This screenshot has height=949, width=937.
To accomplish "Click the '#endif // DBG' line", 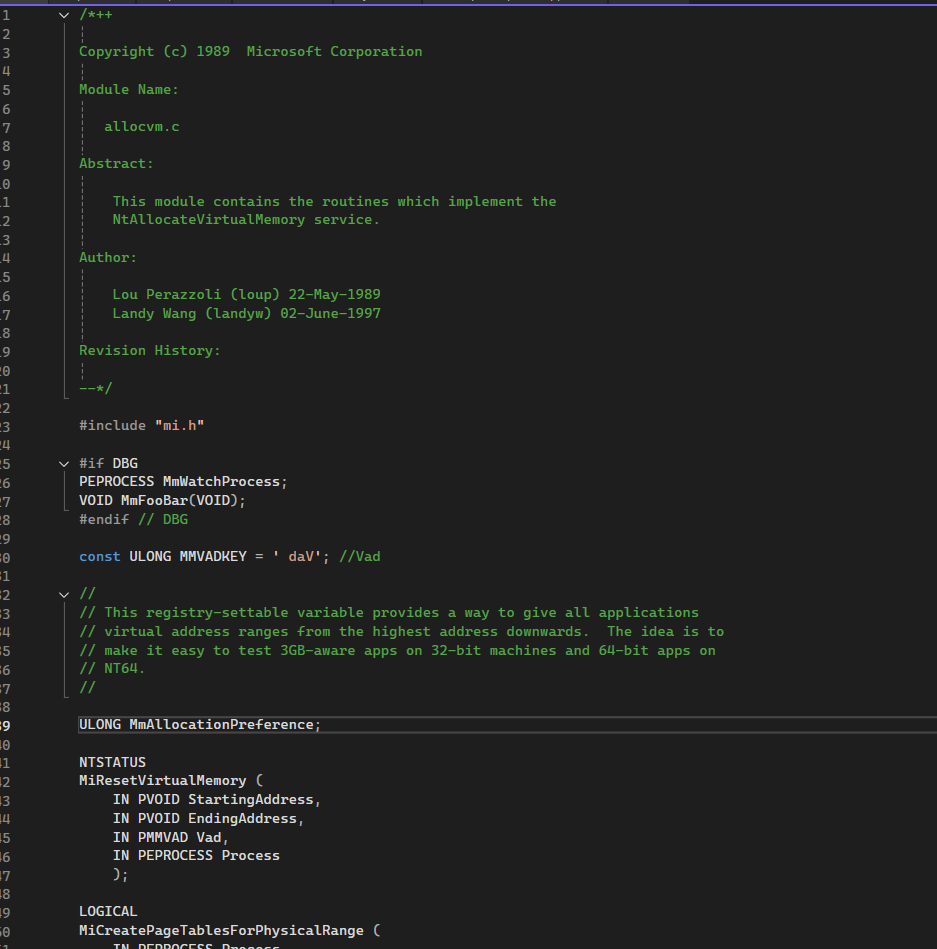I will point(133,519).
